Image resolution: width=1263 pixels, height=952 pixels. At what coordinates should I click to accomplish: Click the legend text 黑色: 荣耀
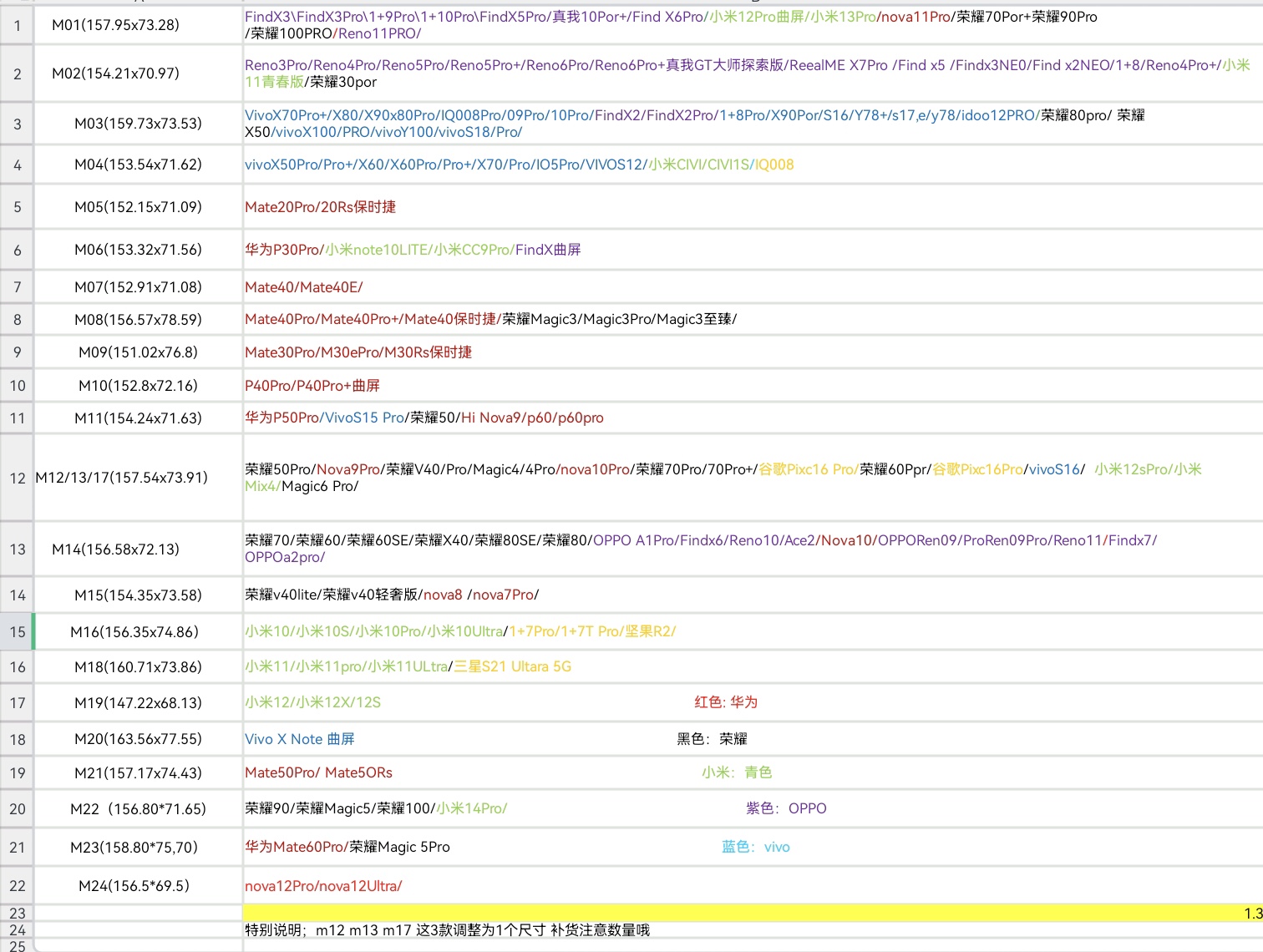point(712,739)
